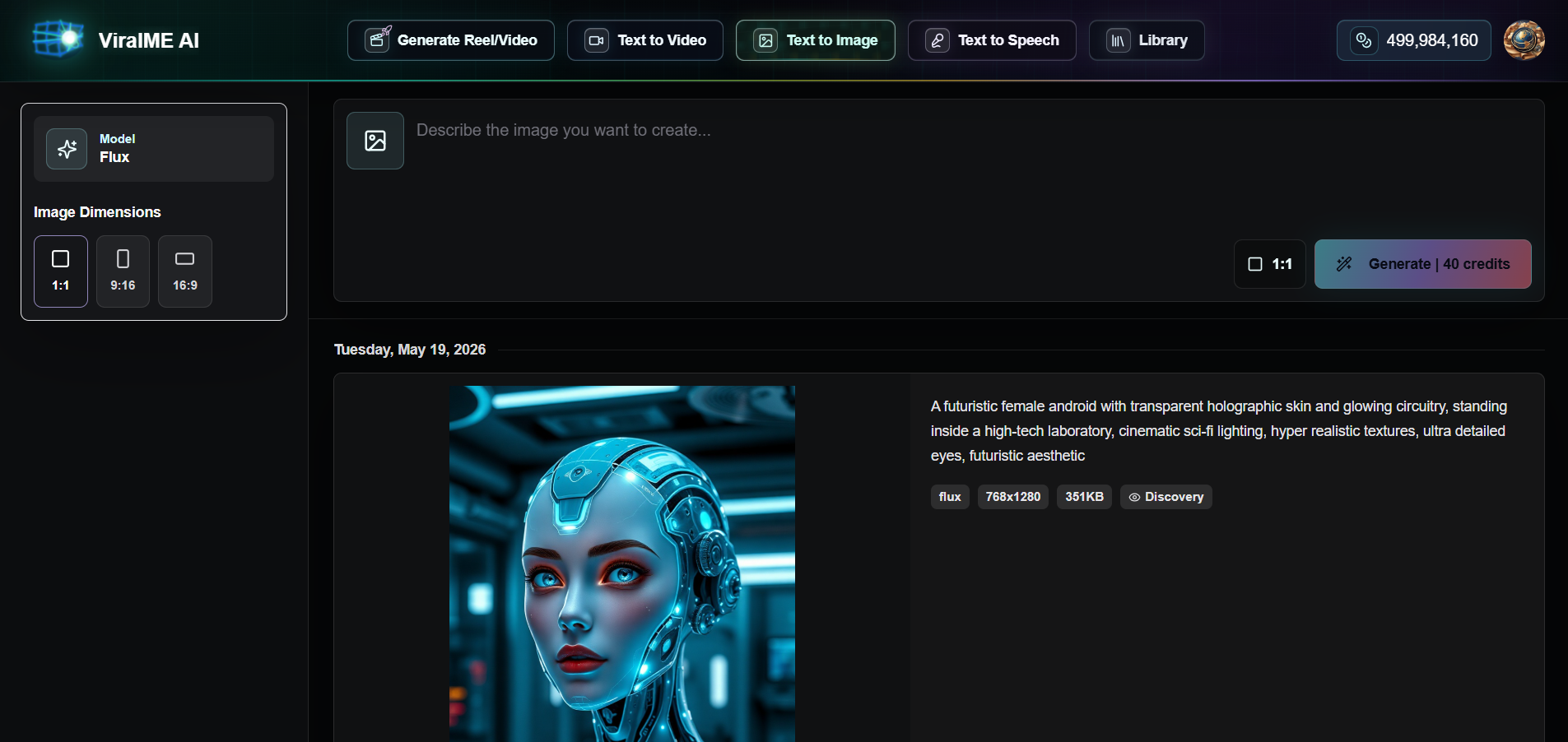Select the 1:1 square image dimension

point(61,271)
